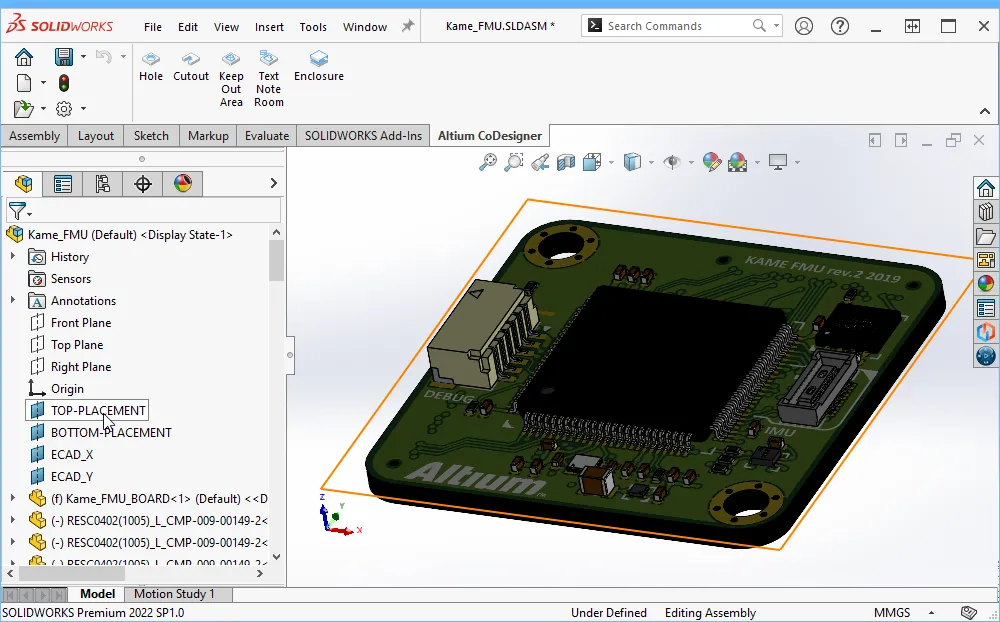Toggle Hide/Show Items eye icon
1000x622 pixels.
(x=672, y=162)
